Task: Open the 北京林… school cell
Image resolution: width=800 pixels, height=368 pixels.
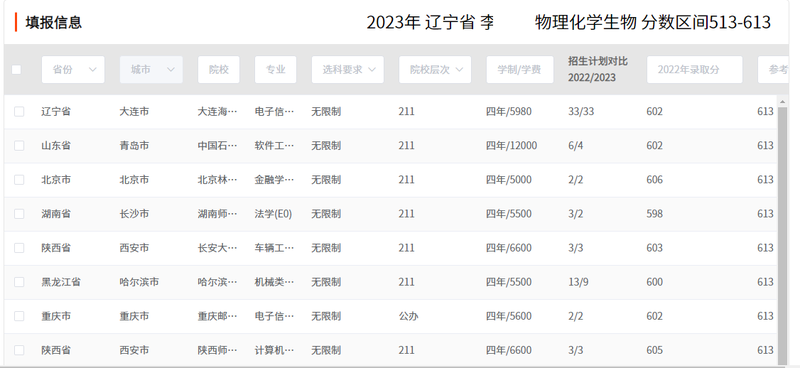Action: [217, 180]
